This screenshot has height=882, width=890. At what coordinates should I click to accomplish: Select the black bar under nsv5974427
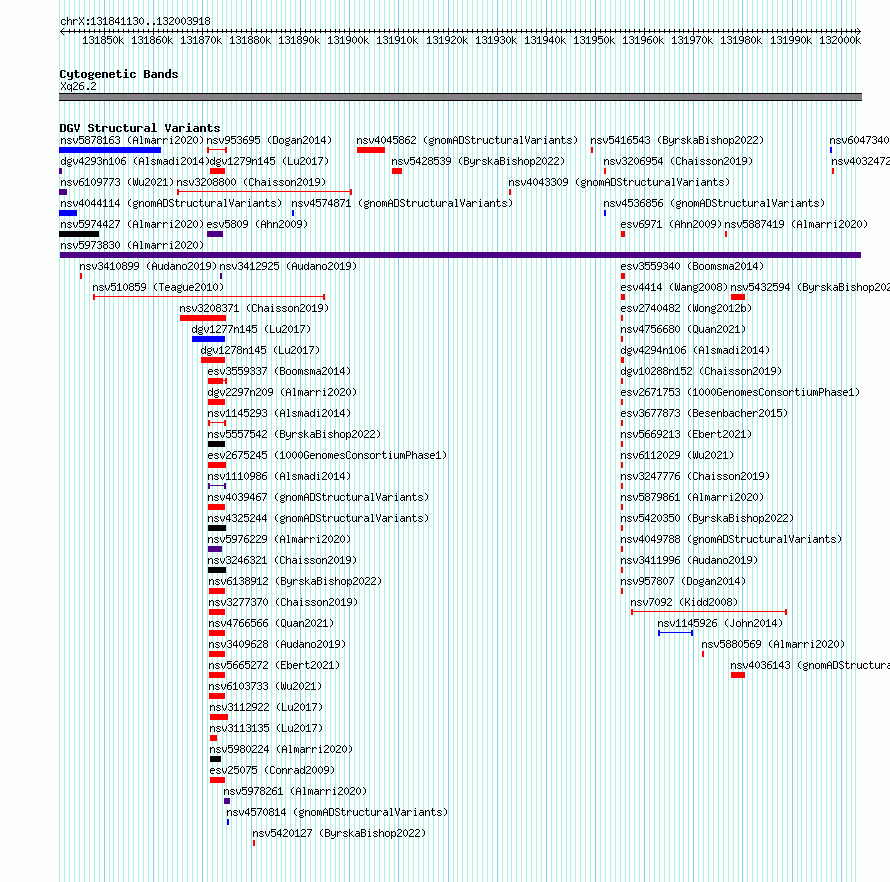79,234
